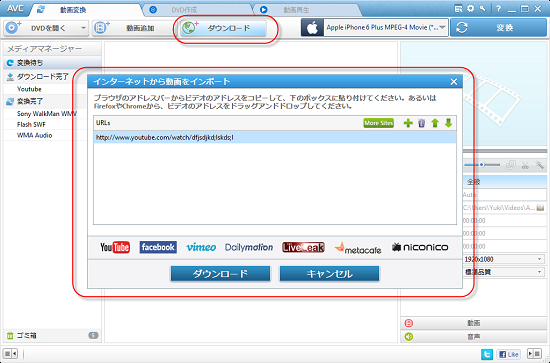
Task: Click the snapshot copy icon near slider
Action: click(x=511, y=165)
